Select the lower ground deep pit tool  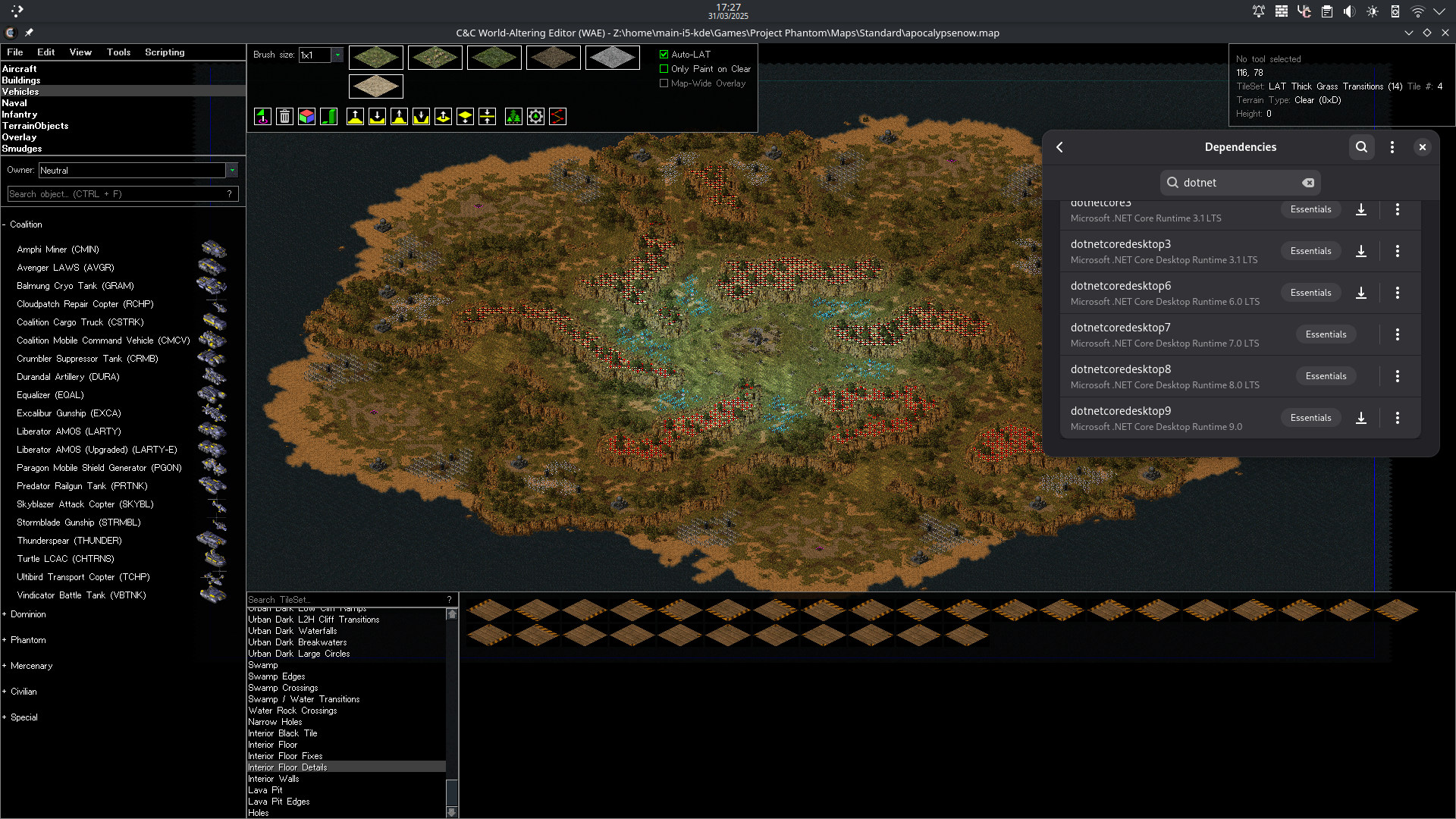coord(421,117)
